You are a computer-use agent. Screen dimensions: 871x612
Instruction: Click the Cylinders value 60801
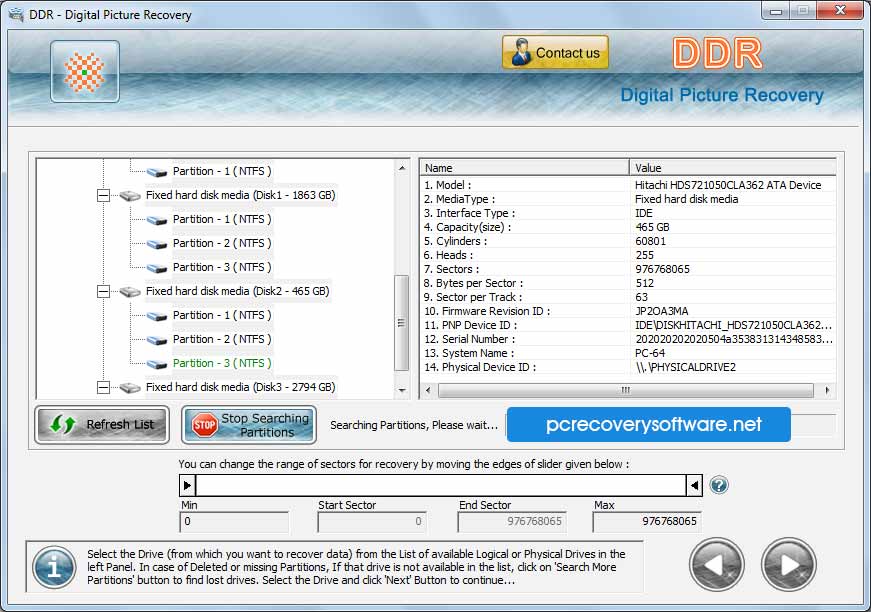point(650,241)
